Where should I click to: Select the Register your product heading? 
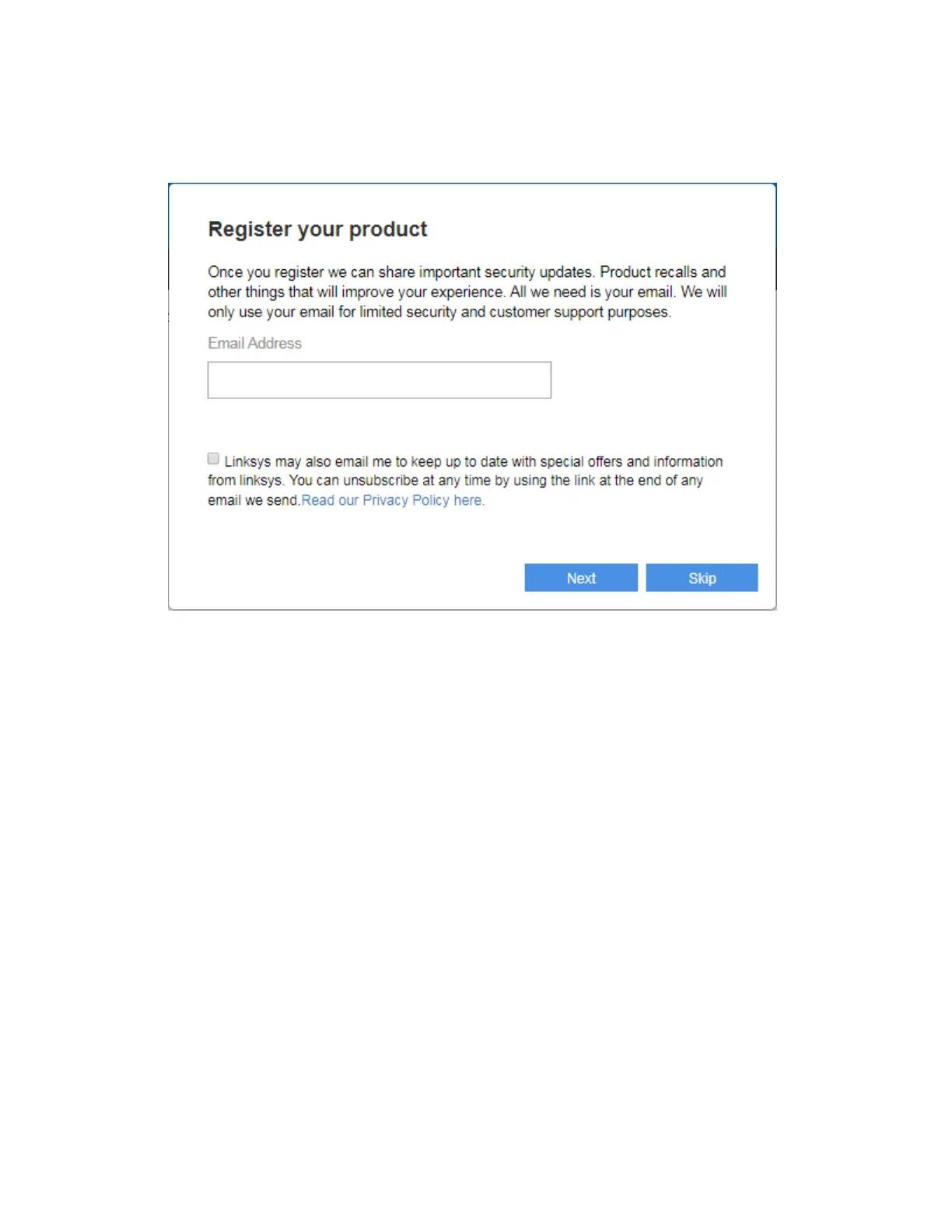pos(317,229)
